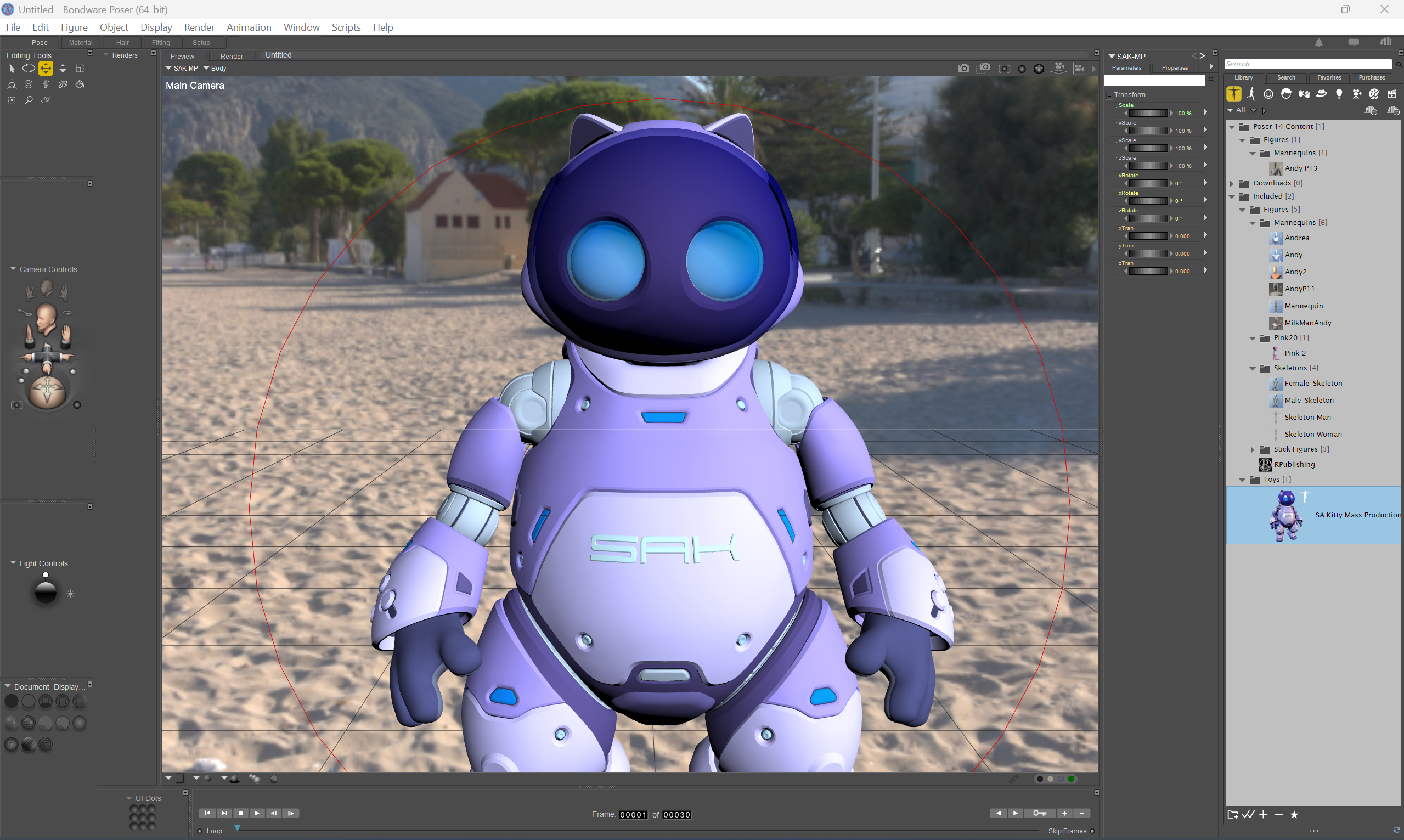
Task: Select the head camera in Camera Controls
Action: coord(47,287)
